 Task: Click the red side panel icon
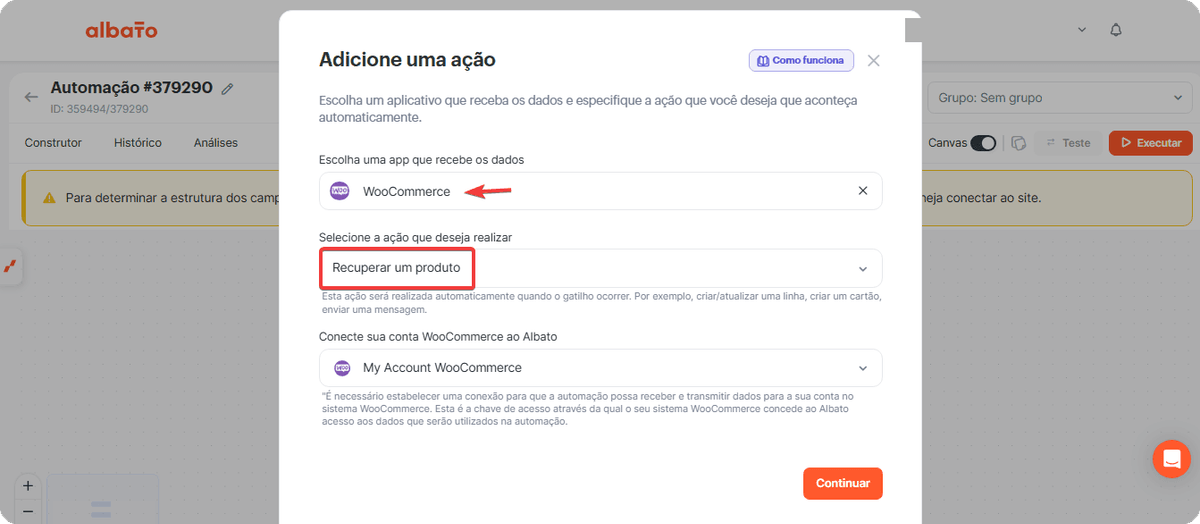pos(10,266)
